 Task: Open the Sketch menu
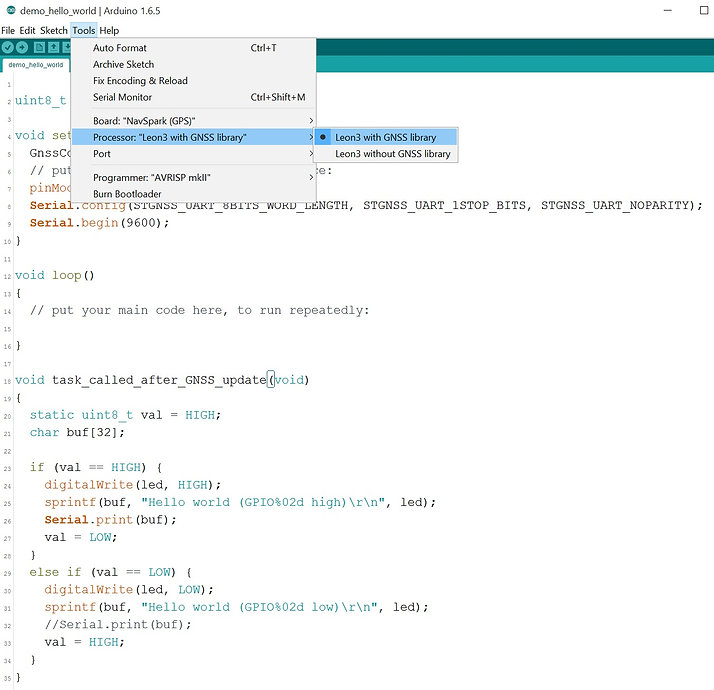54,31
